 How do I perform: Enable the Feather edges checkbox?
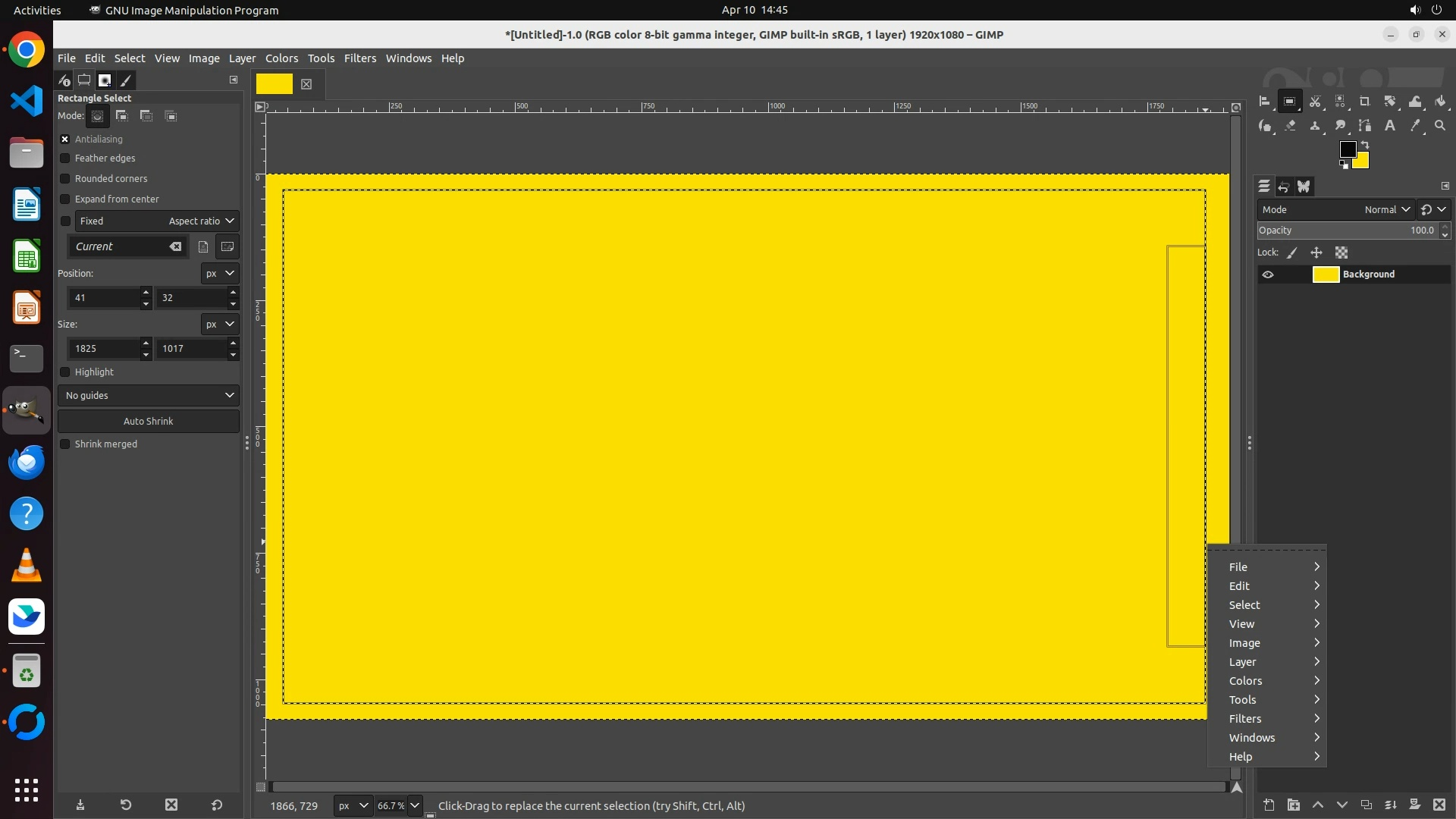pos(65,158)
